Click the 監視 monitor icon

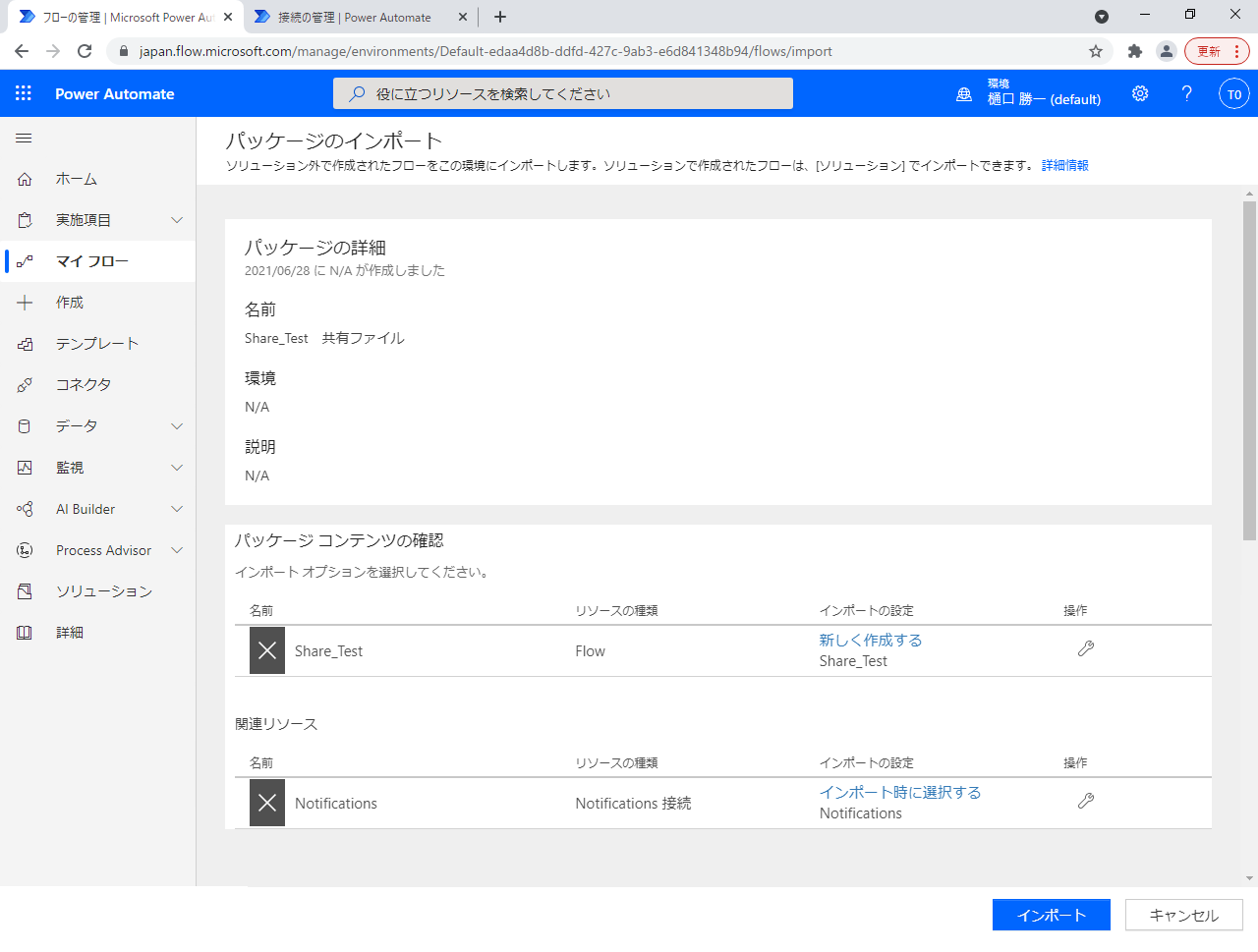[x=25, y=468]
